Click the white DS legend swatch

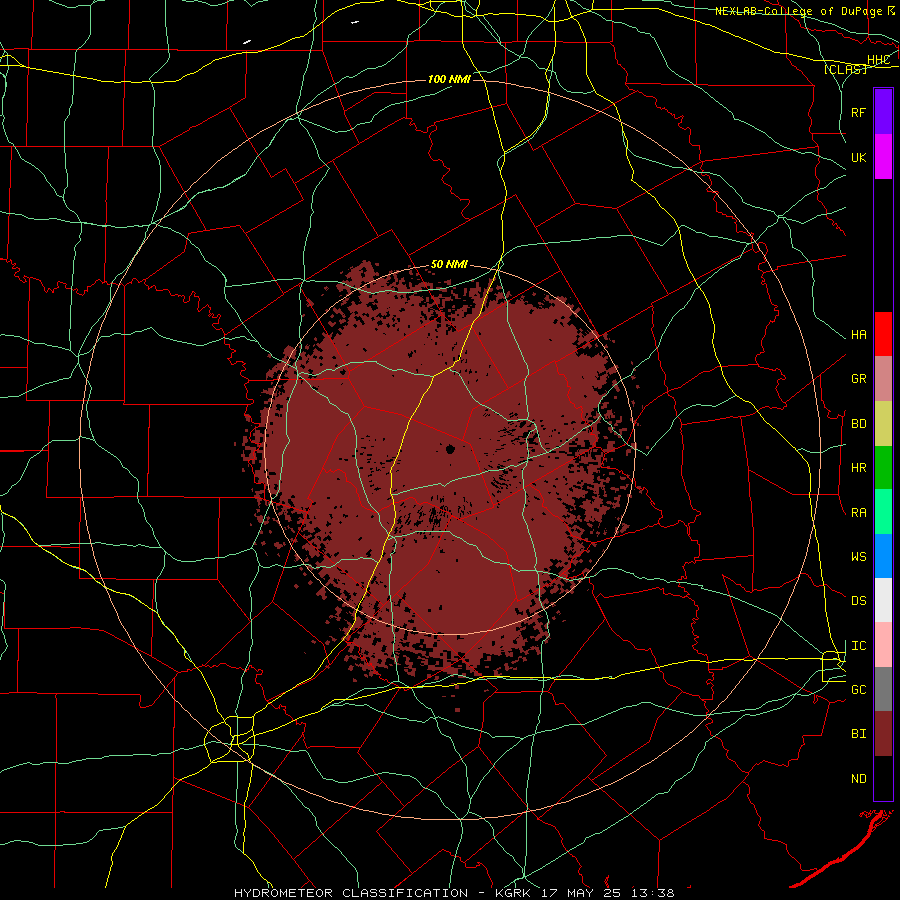pos(883,600)
